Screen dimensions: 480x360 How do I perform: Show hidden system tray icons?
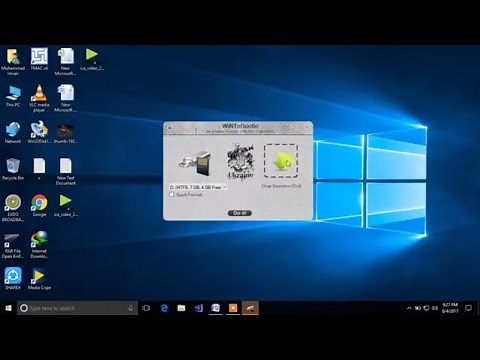click(x=409, y=308)
